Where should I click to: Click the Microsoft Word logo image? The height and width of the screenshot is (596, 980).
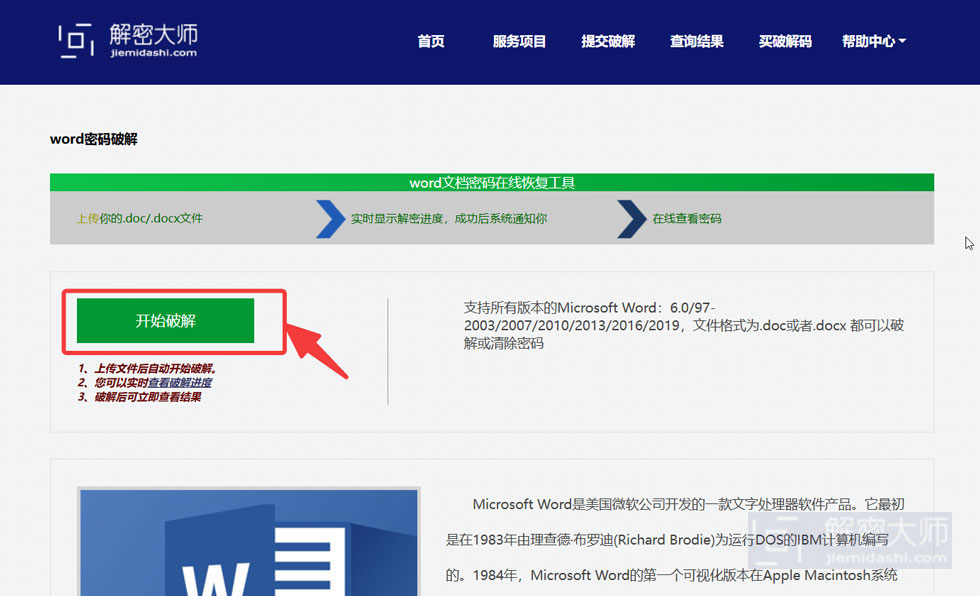[249, 542]
